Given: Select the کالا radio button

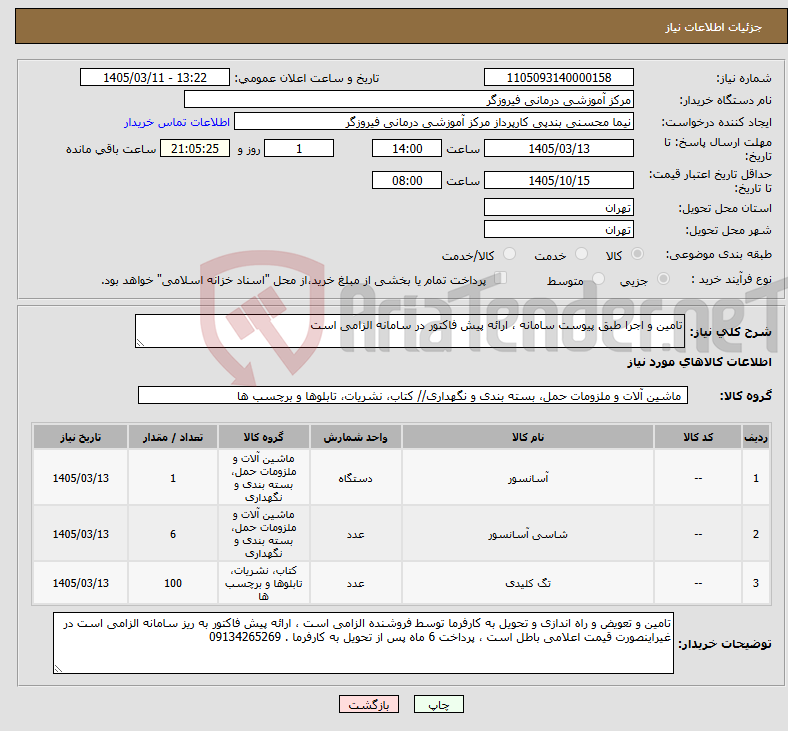Looking at the screenshot, I should coord(637,254).
